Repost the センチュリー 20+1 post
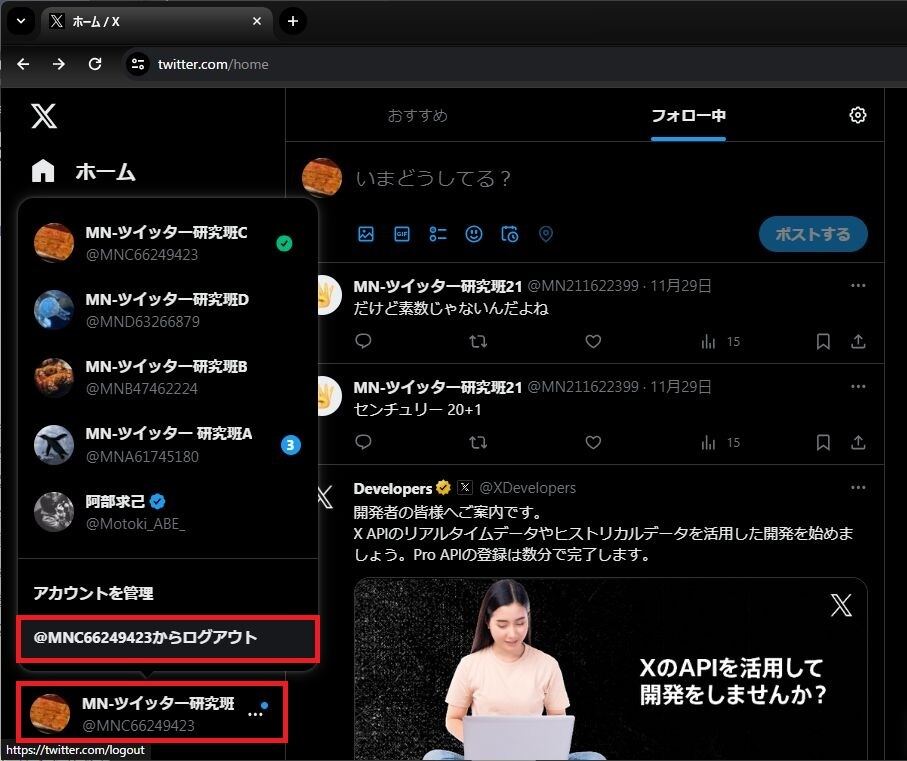This screenshot has height=761, width=907. [x=478, y=442]
